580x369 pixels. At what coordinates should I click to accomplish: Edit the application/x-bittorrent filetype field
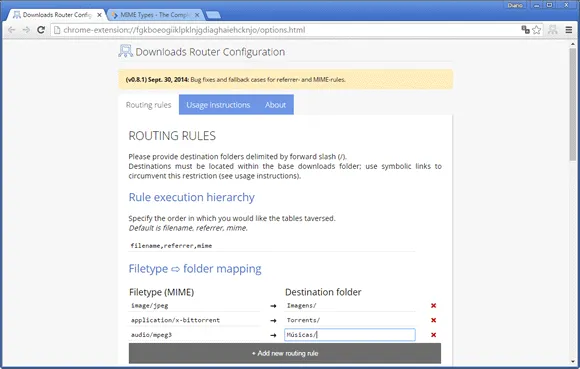click(195, 320)
